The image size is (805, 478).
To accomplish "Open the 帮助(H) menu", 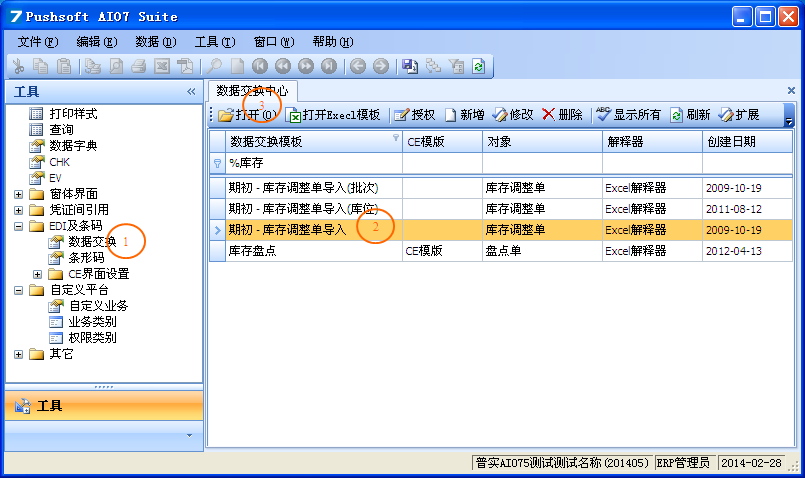I will (333, 42).
